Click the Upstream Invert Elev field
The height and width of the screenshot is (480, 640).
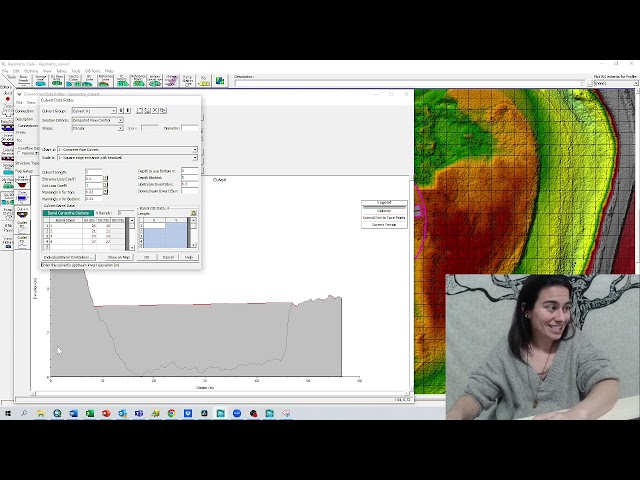click(189, 184)
